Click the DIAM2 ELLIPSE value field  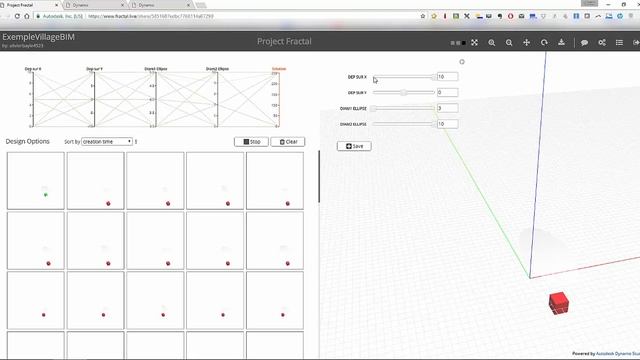[447, 124]
